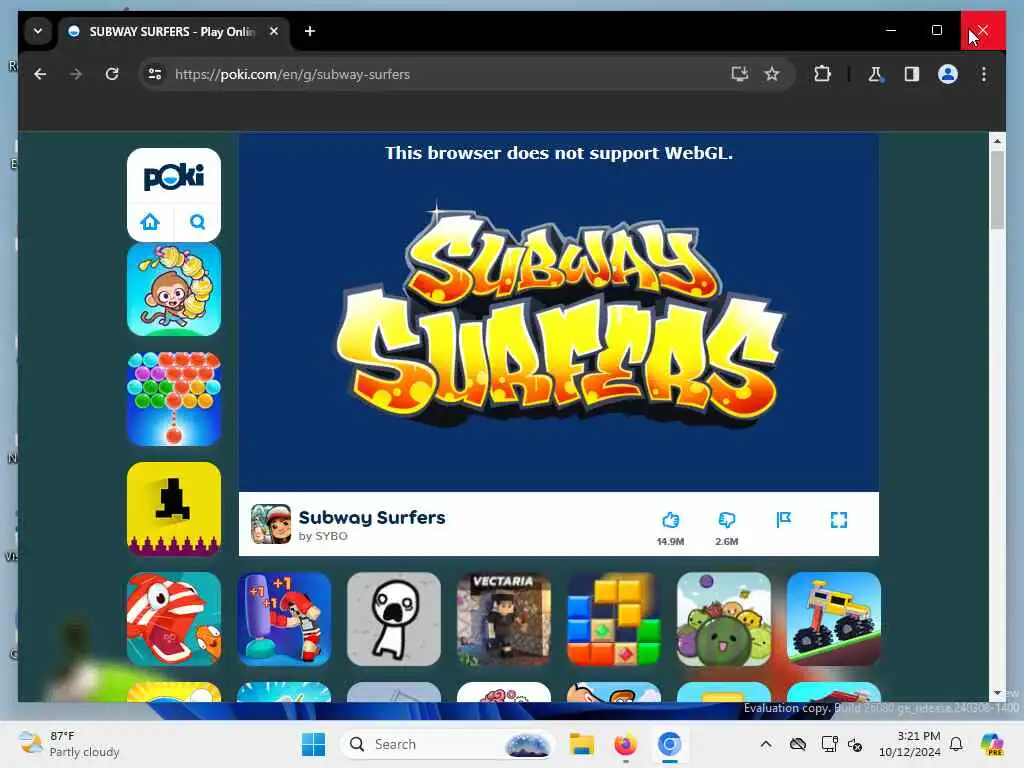Show hidden system tray icons
This screenshot has width=1024, height=768.
766,744
